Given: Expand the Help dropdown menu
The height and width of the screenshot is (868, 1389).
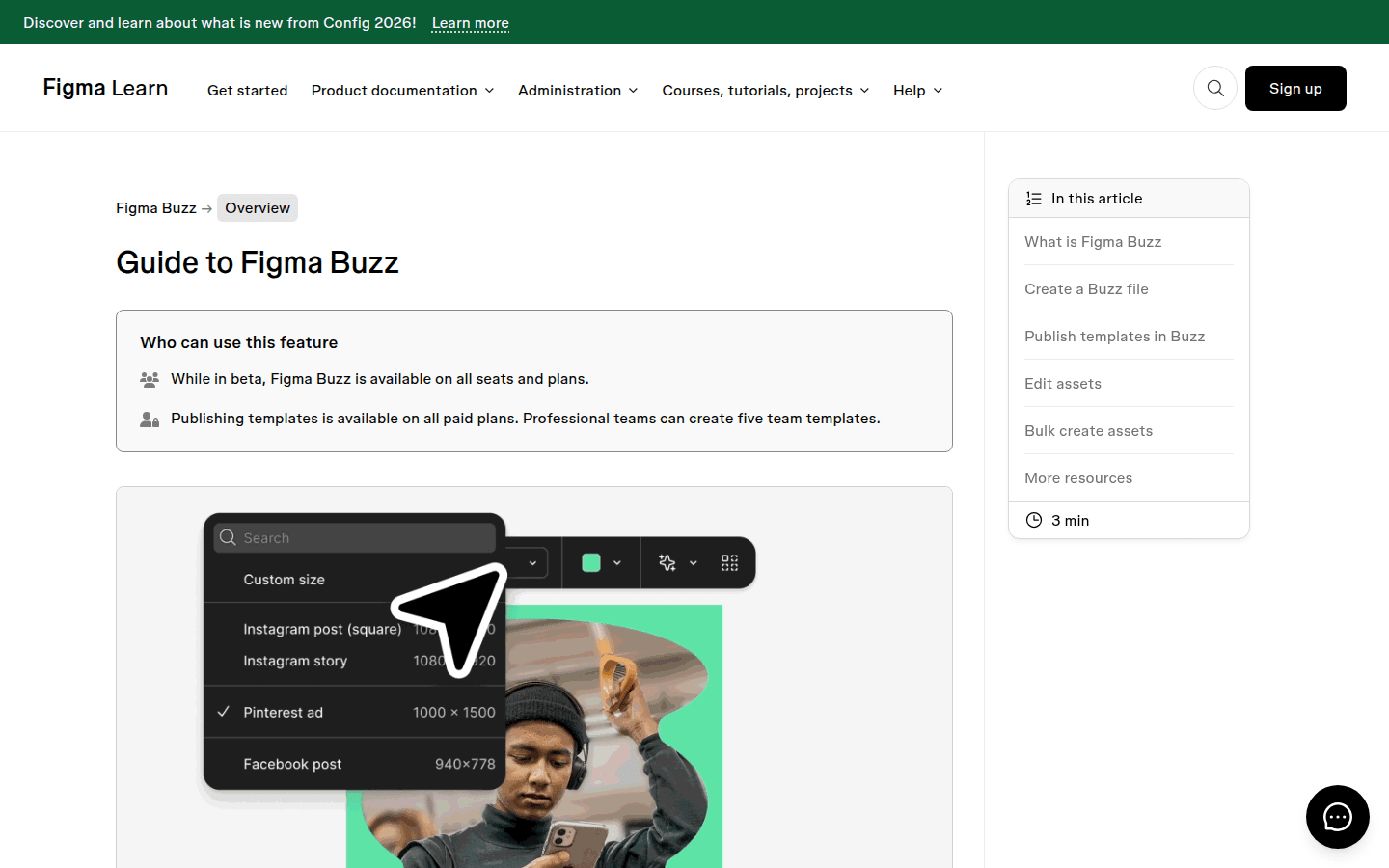Looking at the screenshot, I should tap(917, 91).
